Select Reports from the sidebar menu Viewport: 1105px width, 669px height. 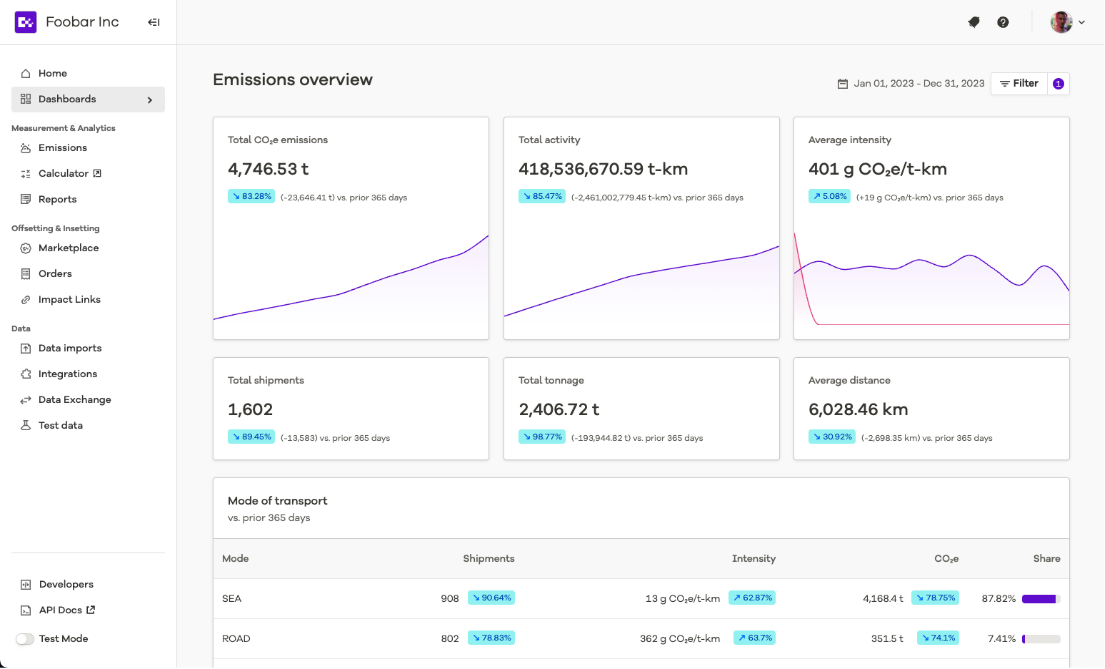click(x=57, y=200)
